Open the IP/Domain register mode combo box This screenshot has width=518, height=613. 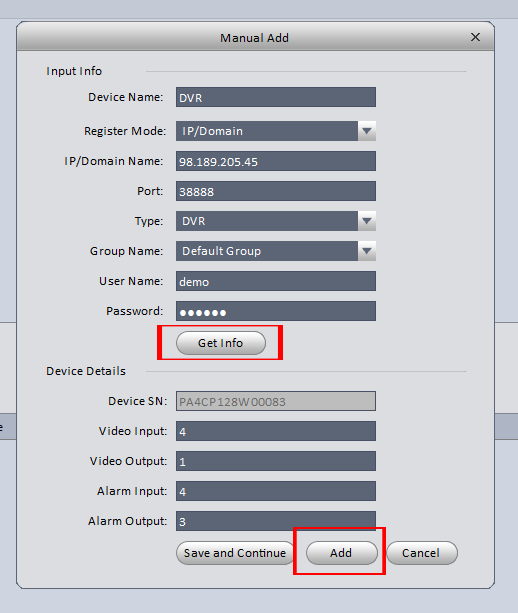(276, 131)
